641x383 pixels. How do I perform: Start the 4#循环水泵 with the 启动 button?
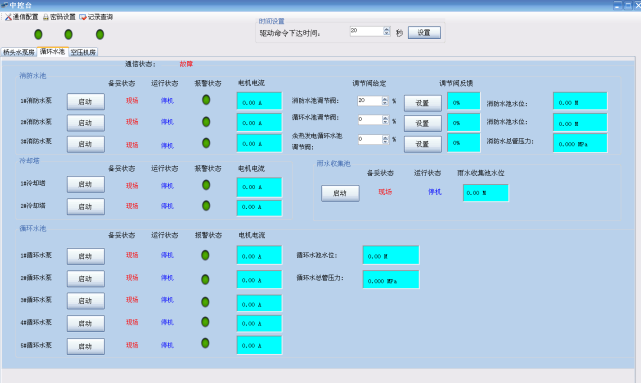click(x=86, y=323)
